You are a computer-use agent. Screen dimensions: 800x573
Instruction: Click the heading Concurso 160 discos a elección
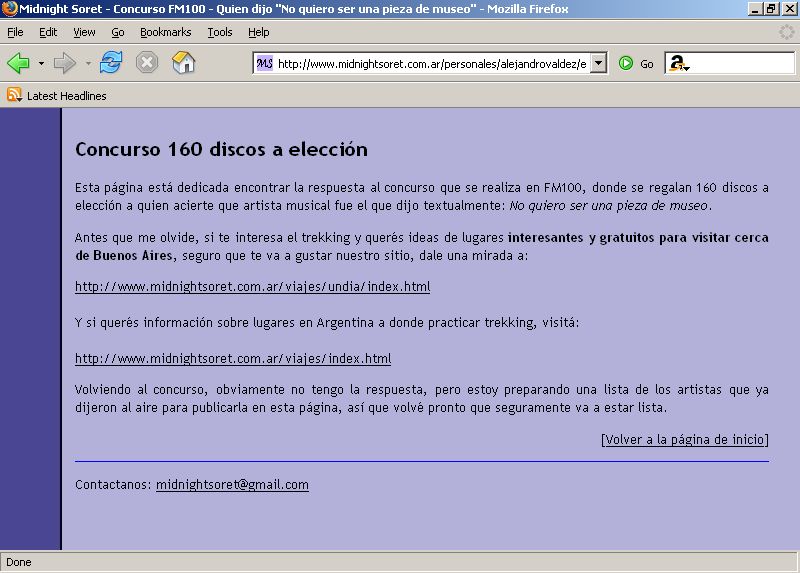tap(221, 149)
